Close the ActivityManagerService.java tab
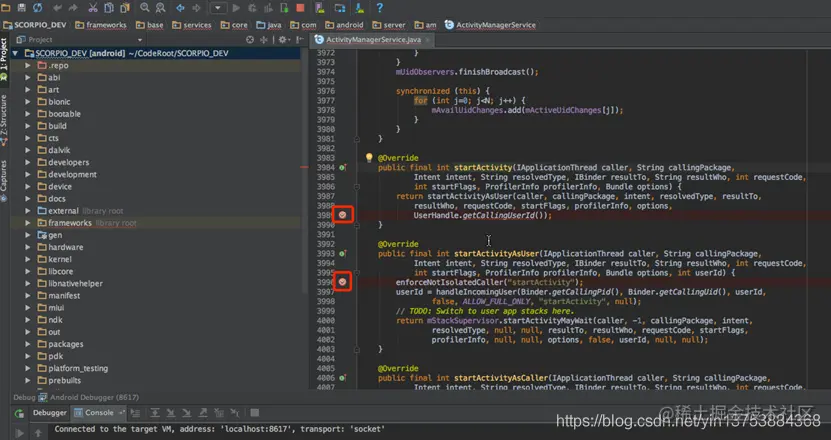This screenshot has height=440, width=831. [427, 40]
